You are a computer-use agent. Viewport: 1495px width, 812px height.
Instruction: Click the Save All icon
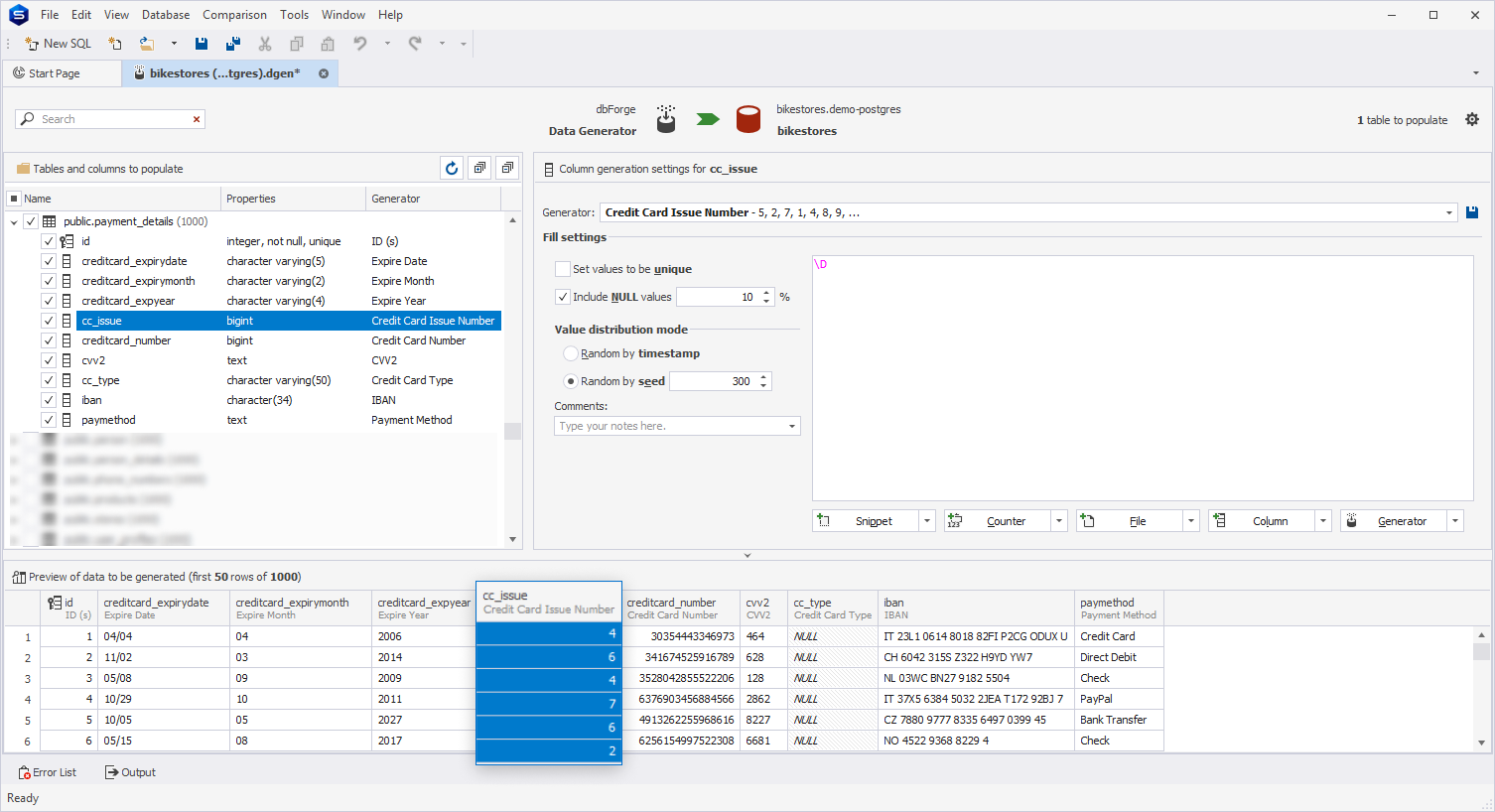[x=233, y=44]
